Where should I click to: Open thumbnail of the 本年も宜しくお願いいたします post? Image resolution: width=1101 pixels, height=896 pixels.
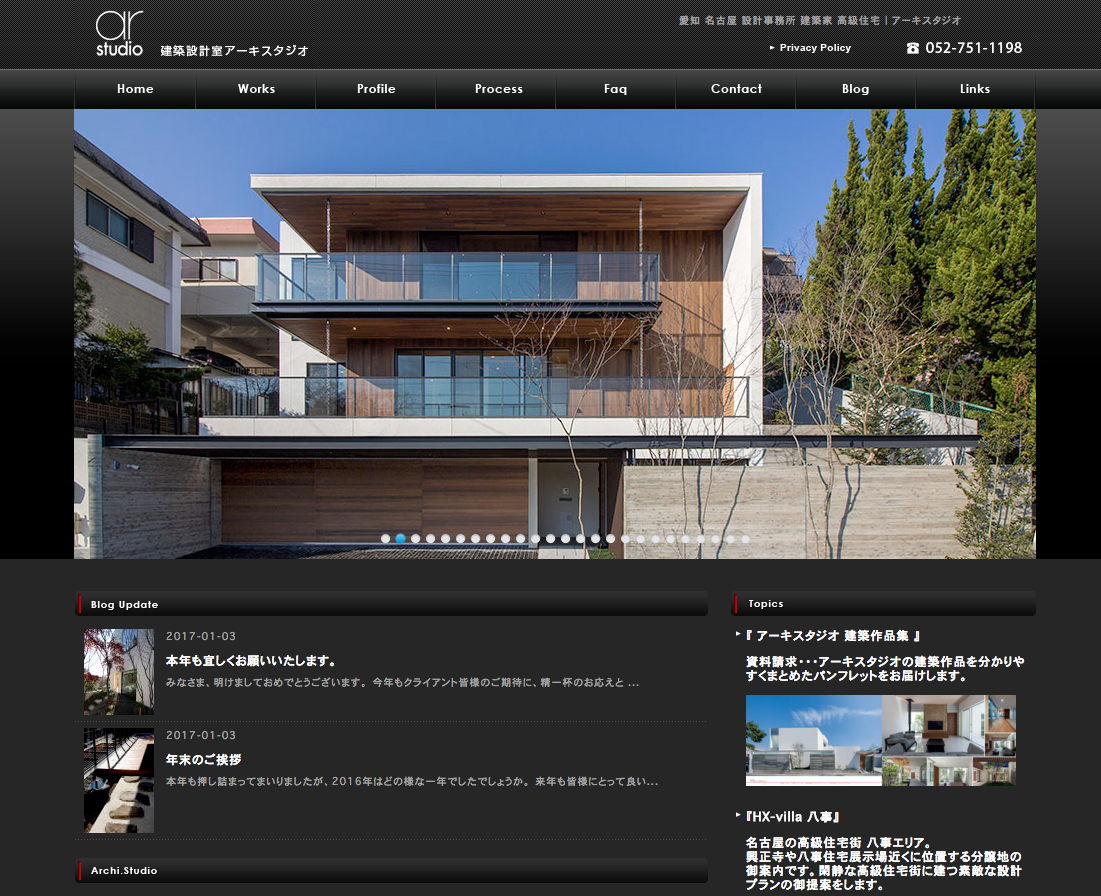[x=119, y=672]
